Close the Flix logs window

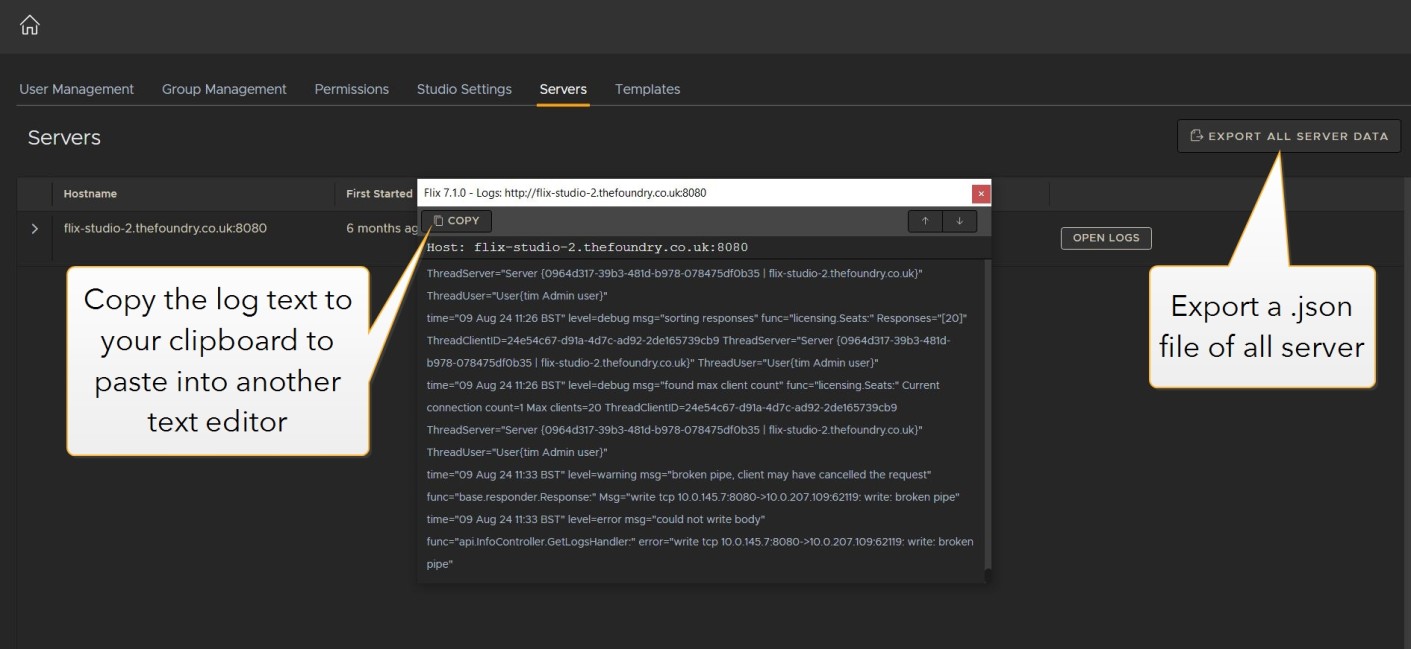point(981,193)
